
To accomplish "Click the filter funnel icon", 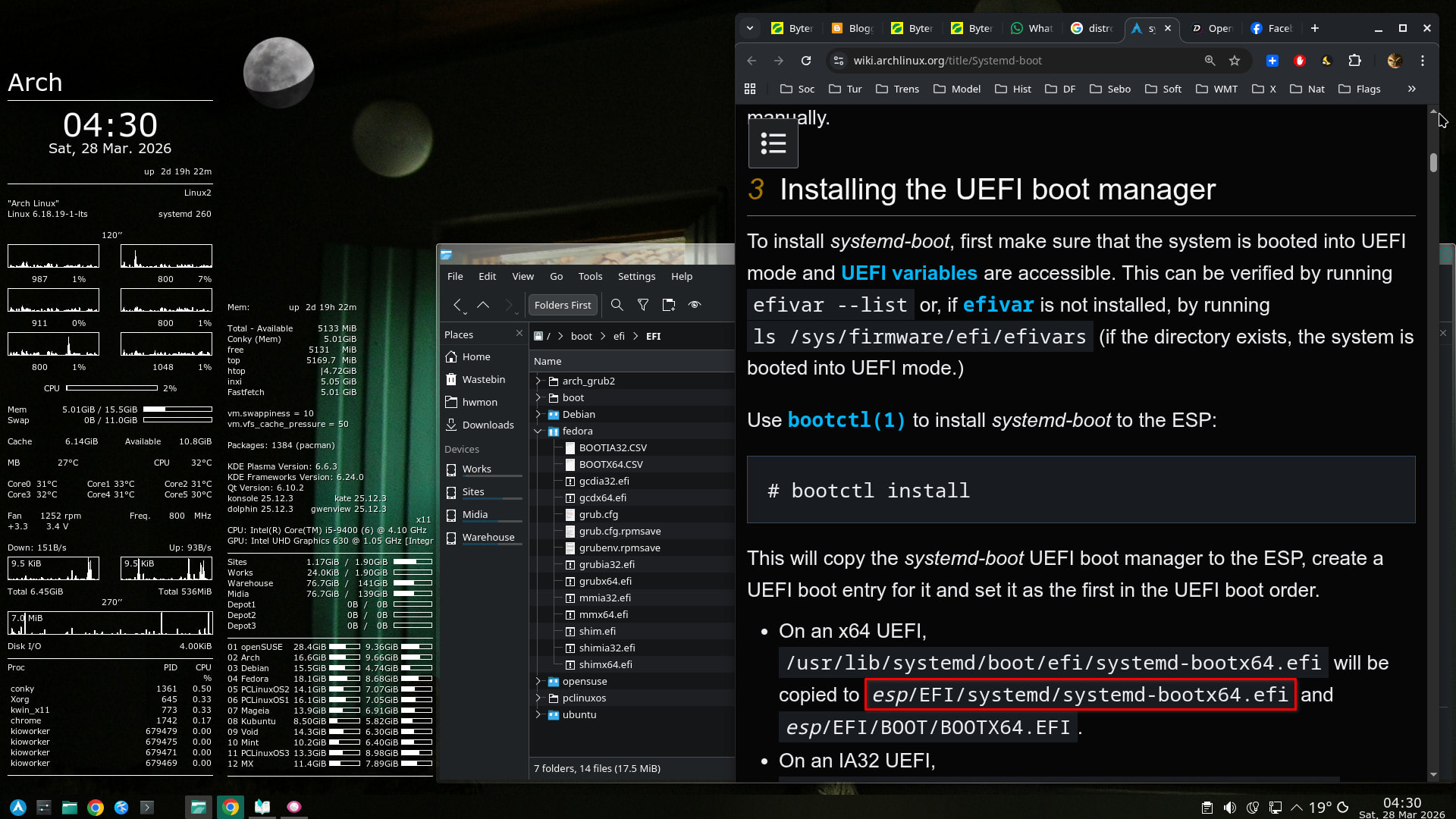I will (643, 305).
